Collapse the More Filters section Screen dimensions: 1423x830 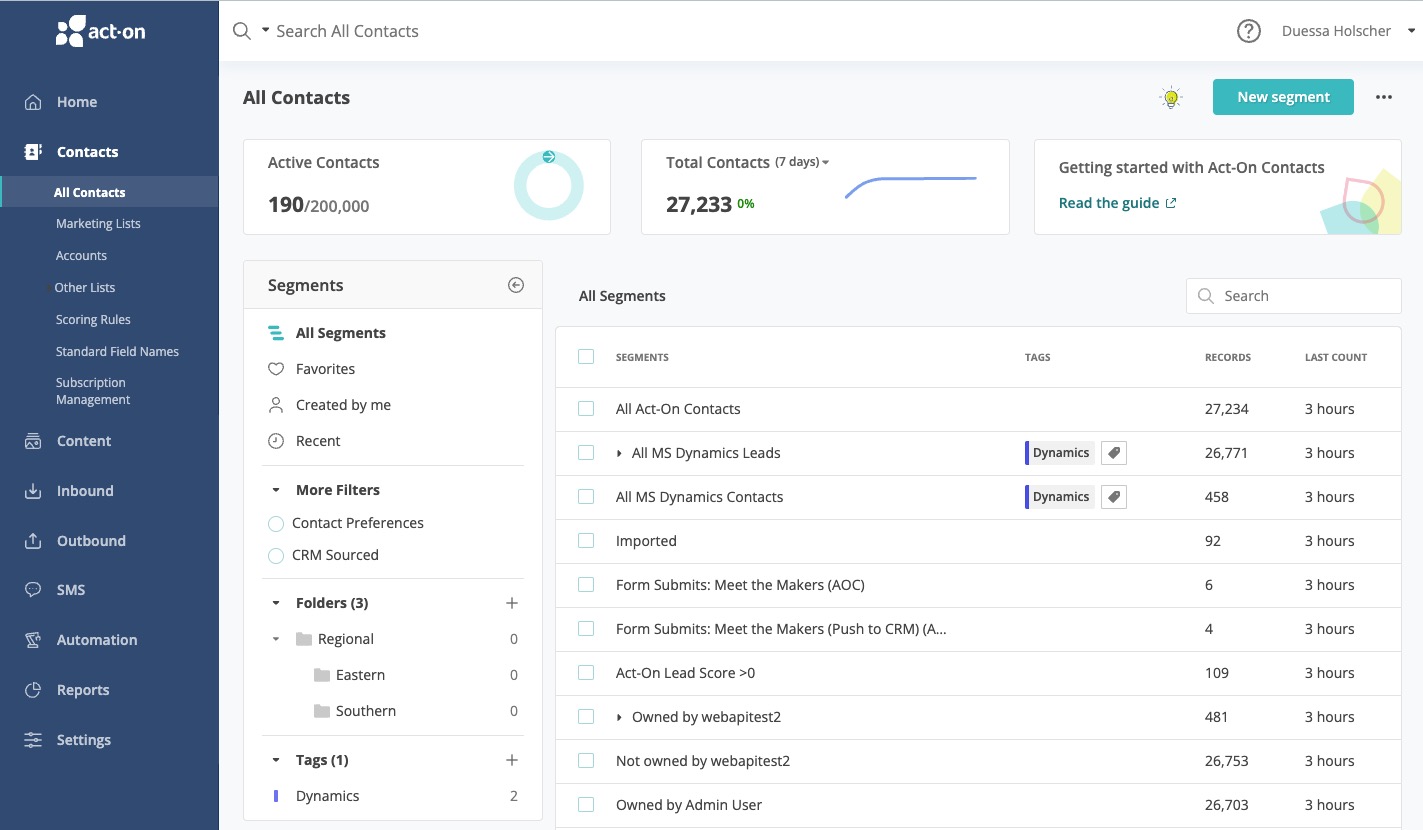click(276, 490)
